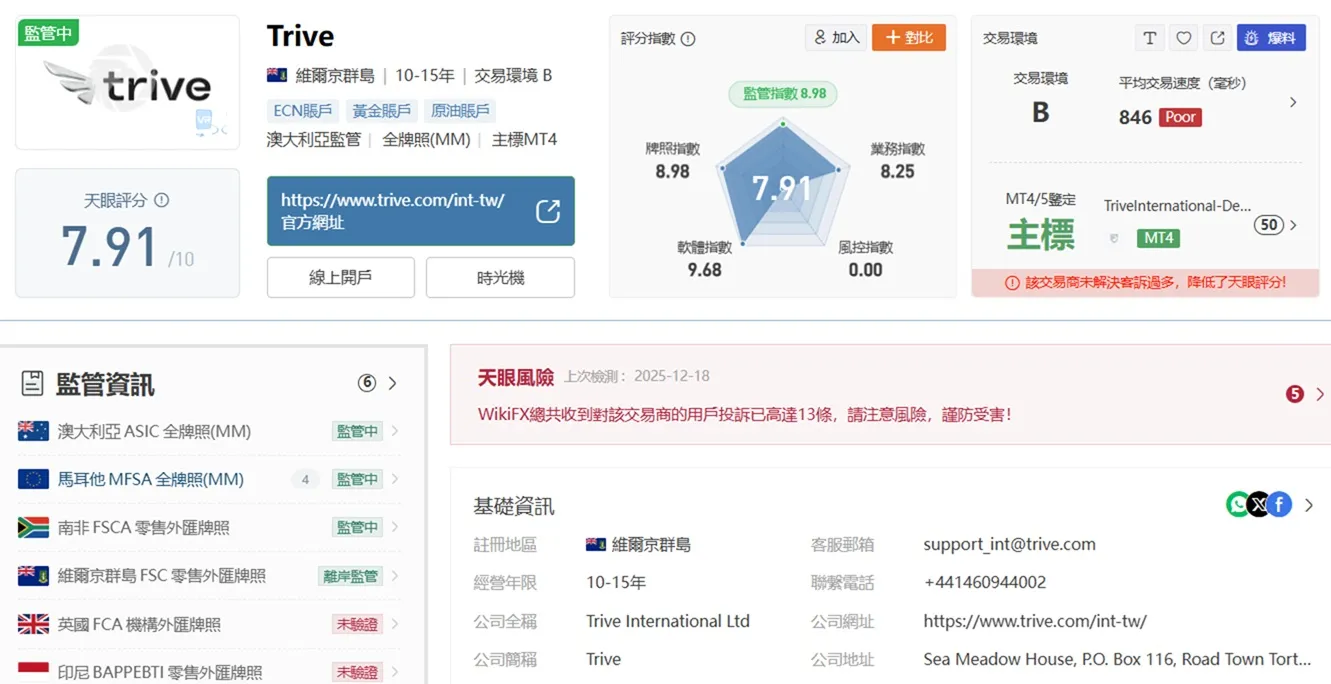The width and height of the screenshot is (1331, 684).
Task: Click the FCA row 未驗證 badge
Action: tap(357, 624)
